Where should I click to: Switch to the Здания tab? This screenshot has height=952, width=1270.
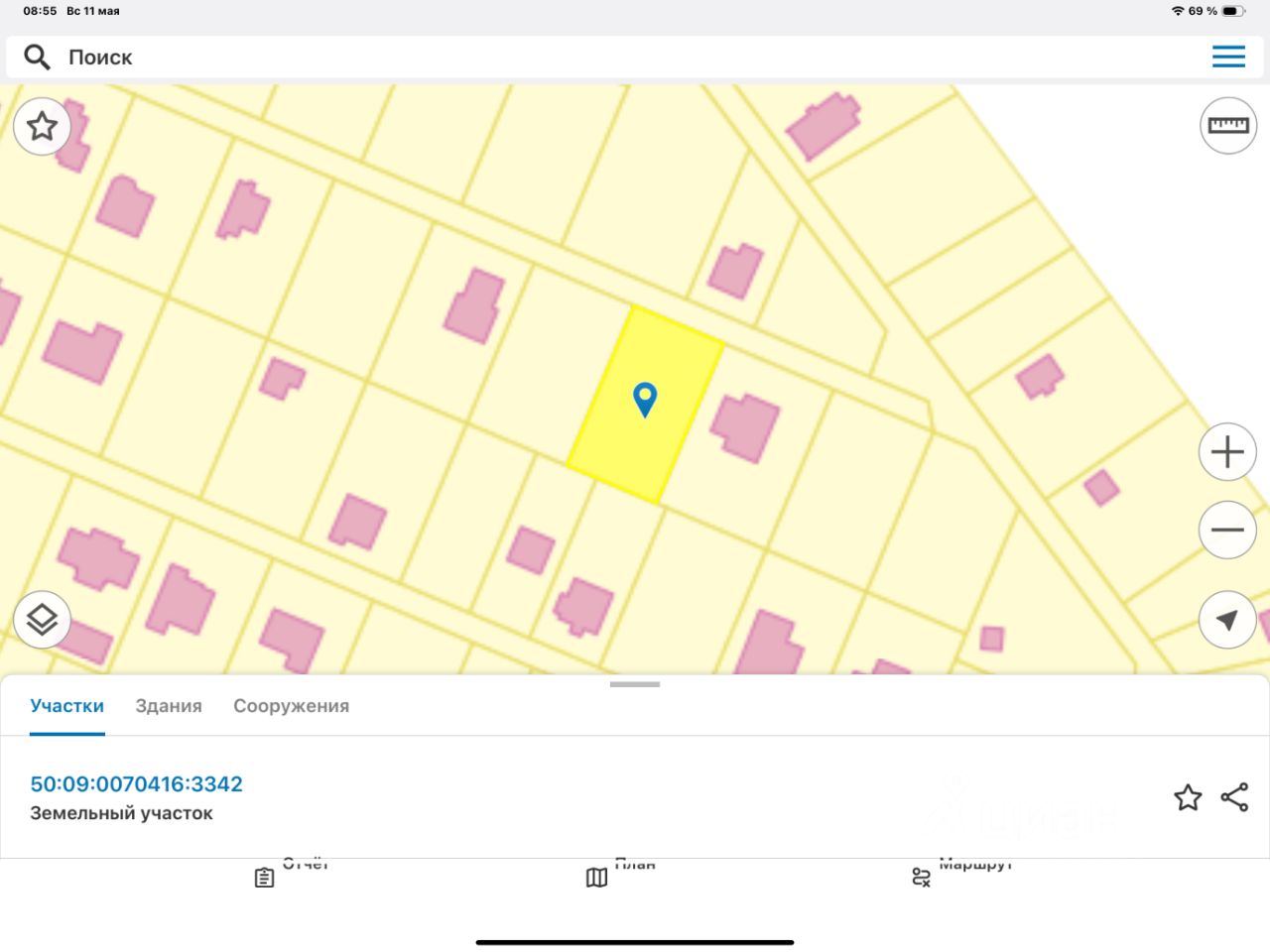(169, 706)
